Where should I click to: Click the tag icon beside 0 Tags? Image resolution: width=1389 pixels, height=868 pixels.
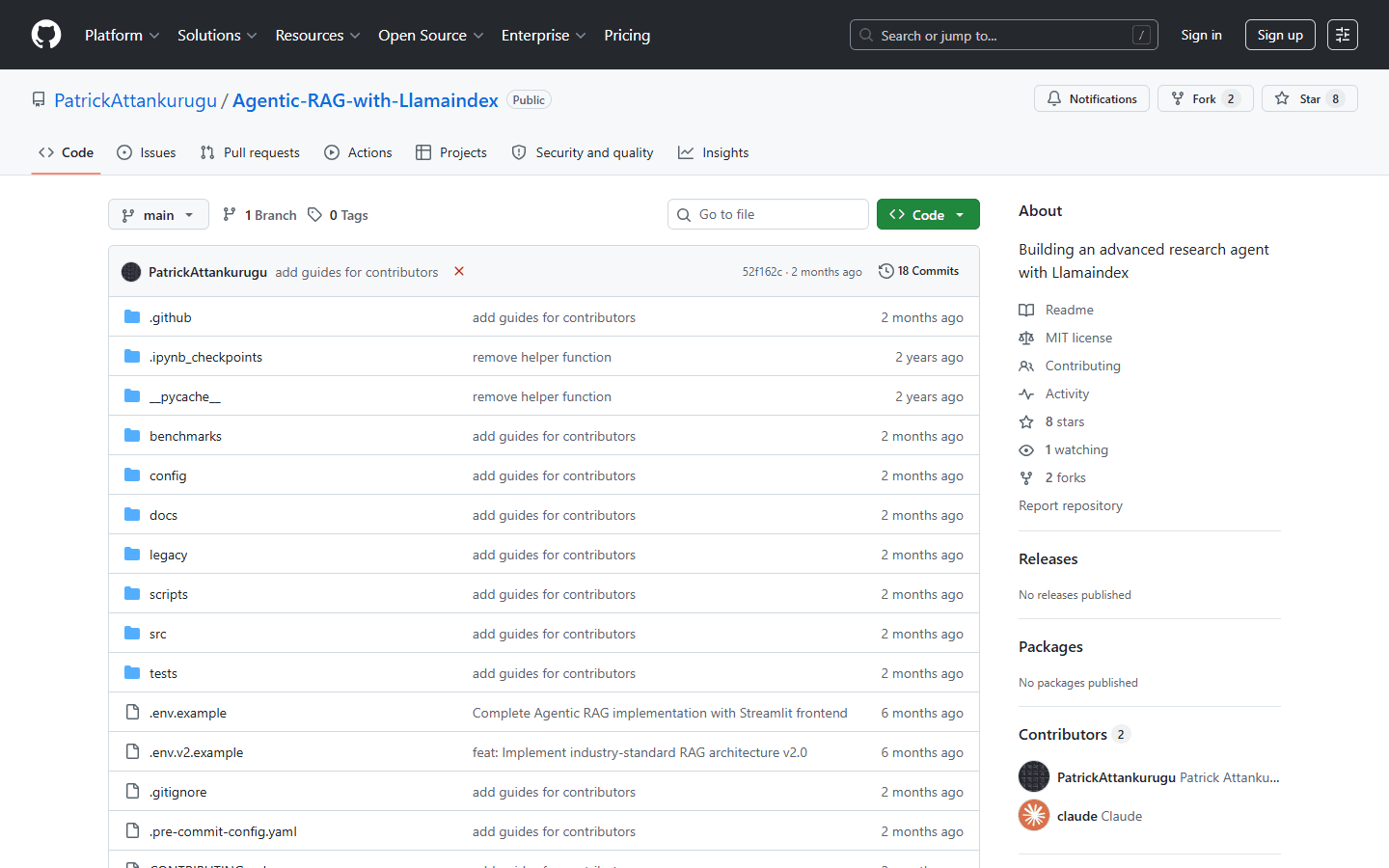tap(314, 214)
